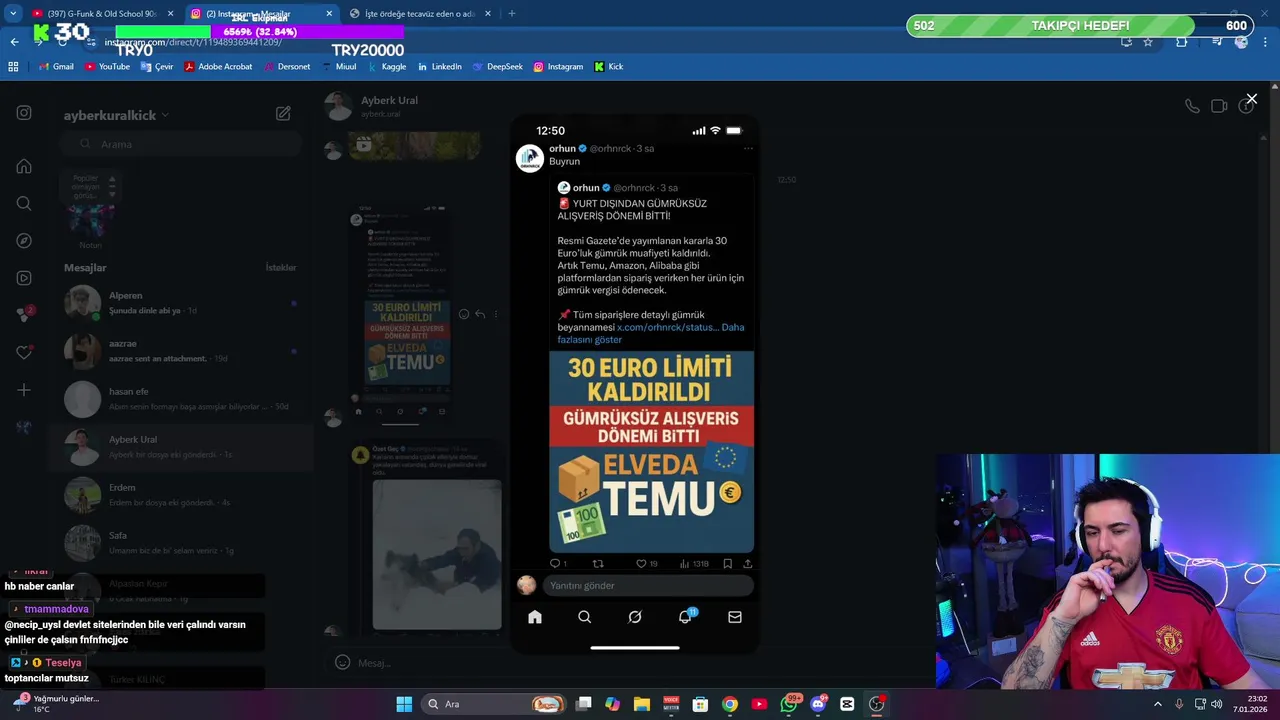Click the Yanıtını gönder reply field
This screenshot has width=1280, height=720.
(647, 585)
